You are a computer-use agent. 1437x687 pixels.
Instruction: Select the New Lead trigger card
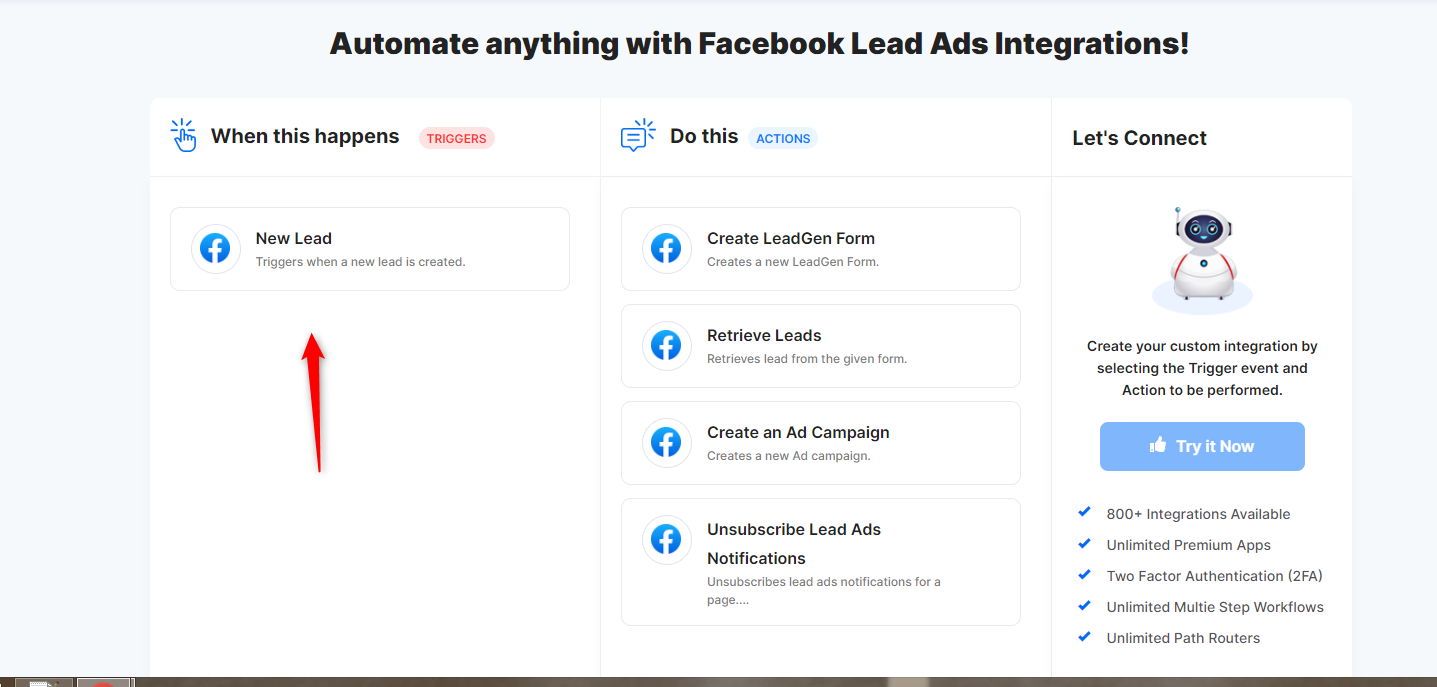coord(370,249)
